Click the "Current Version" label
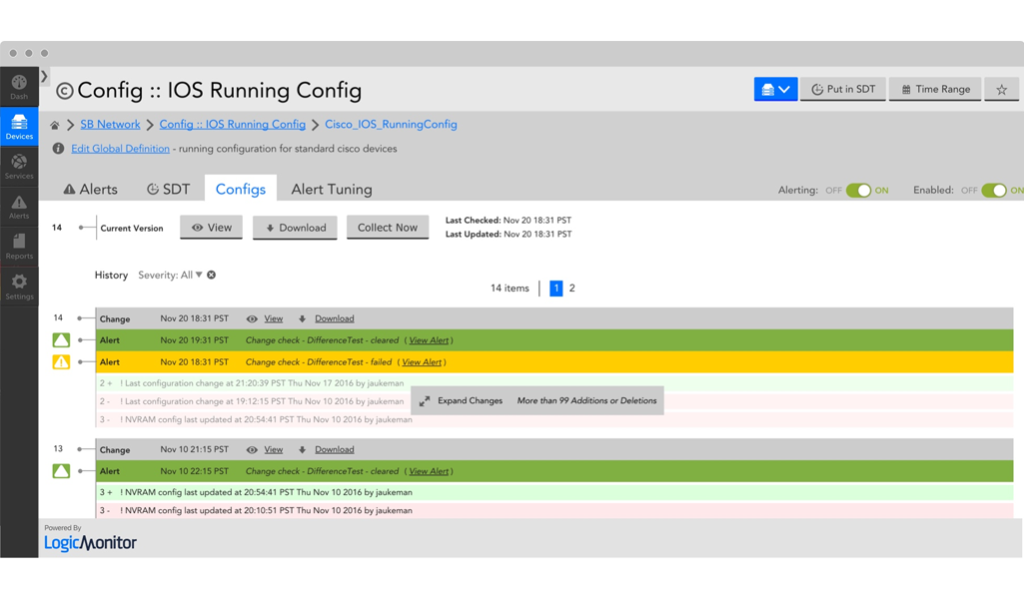The height and width of the screenshot is (599, 1024). pos(132,228)
